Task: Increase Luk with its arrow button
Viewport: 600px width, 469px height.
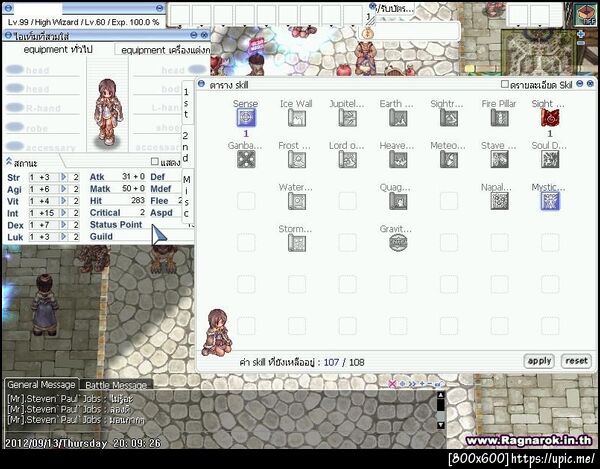Action: click(64, 237)
